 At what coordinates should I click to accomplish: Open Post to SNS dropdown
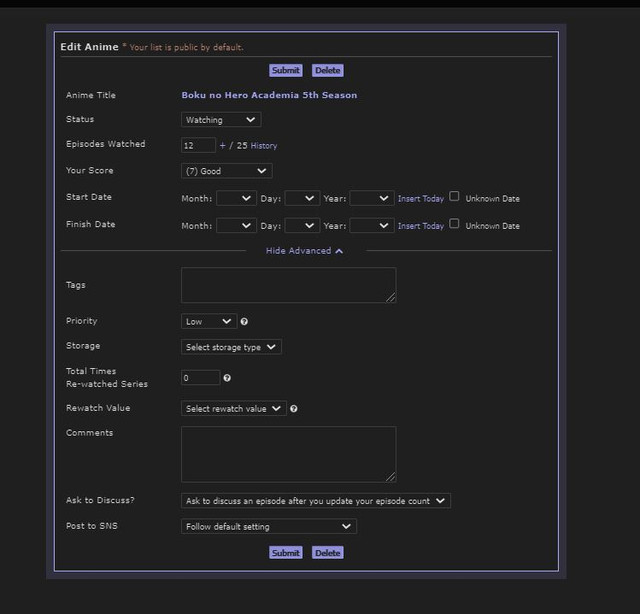[x=269, y=526]
